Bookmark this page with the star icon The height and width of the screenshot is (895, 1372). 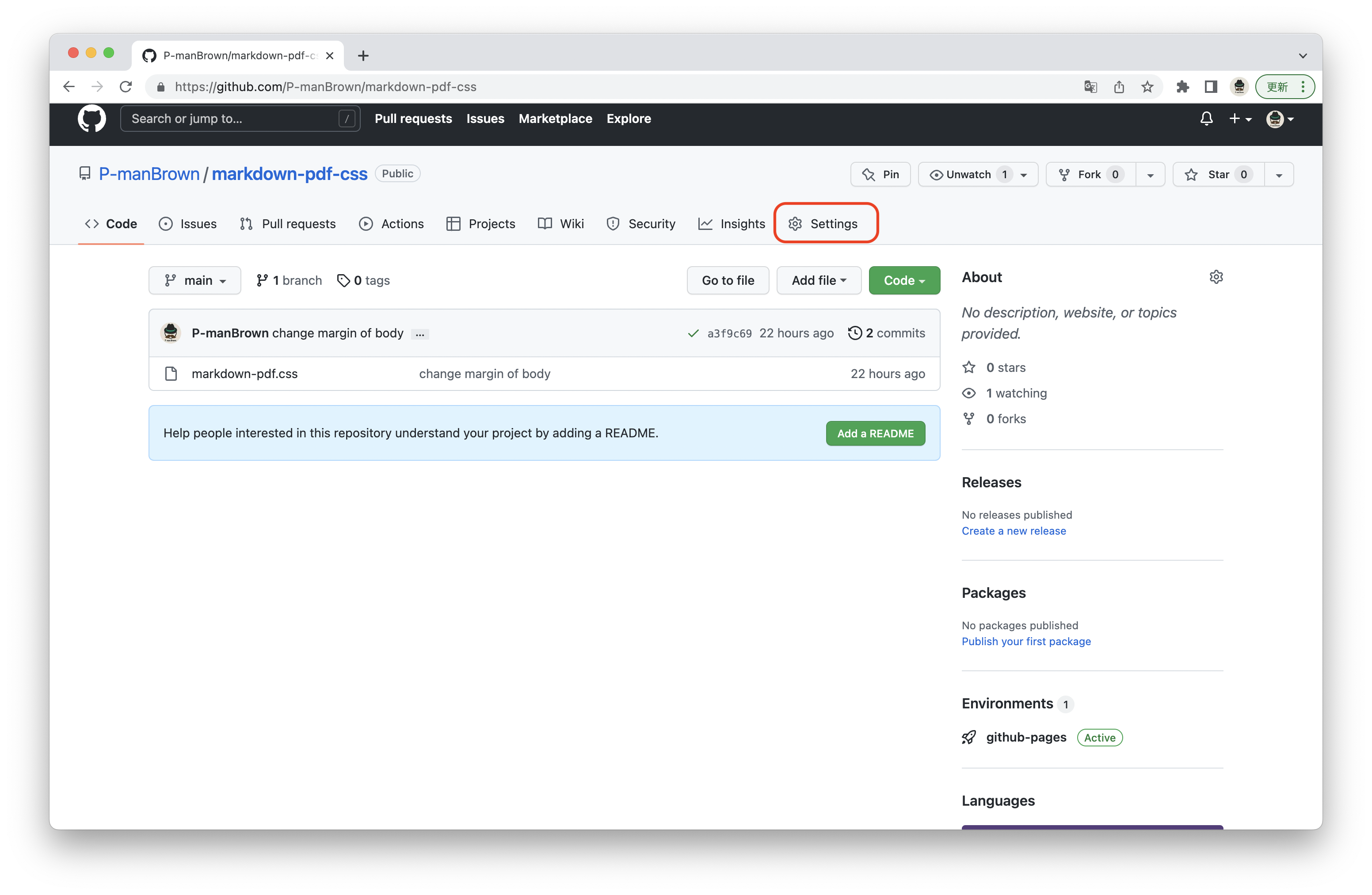pyautogui.click(x=1147, y=87)
